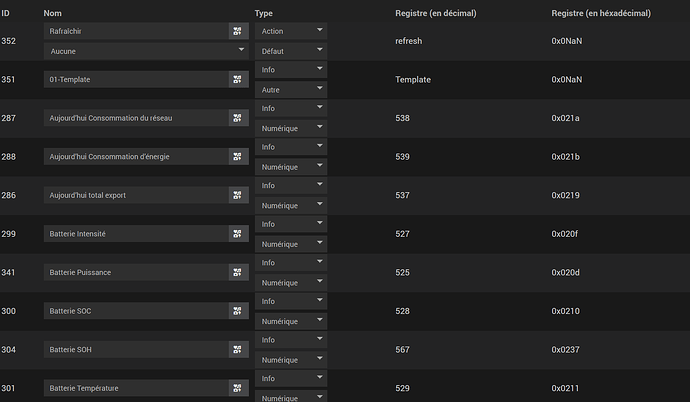Click the icon button beside Rafraîchir name field
This screenshot has width=690, height=402.
tap(237, 31)
